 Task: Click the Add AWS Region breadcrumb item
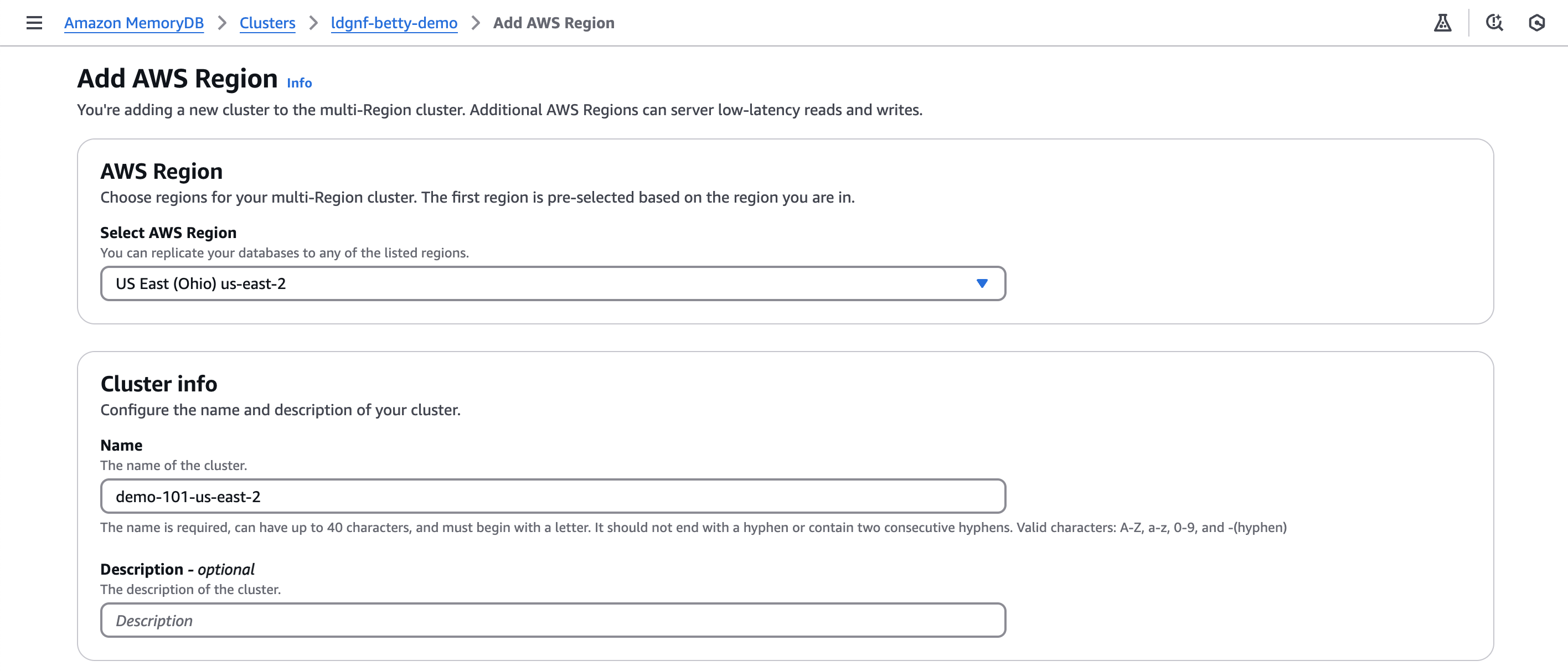click(553, 23)
